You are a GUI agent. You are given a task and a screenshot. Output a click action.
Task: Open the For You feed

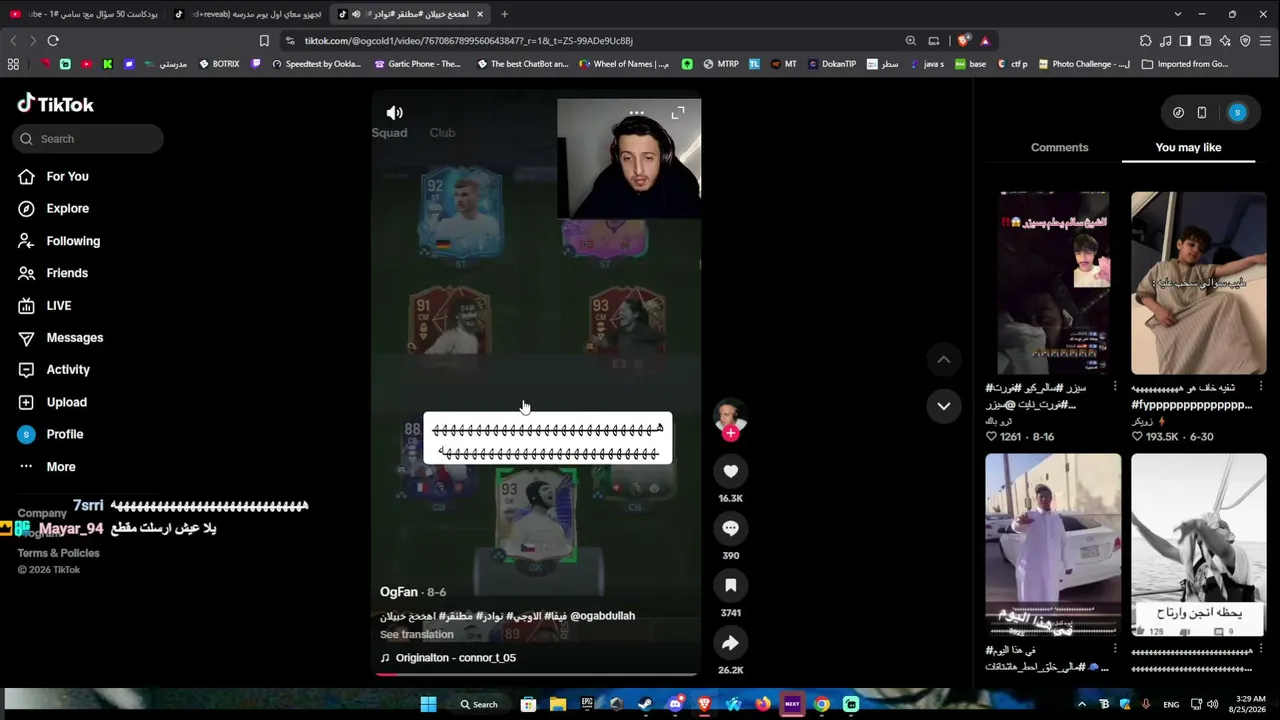click(54, 176)
